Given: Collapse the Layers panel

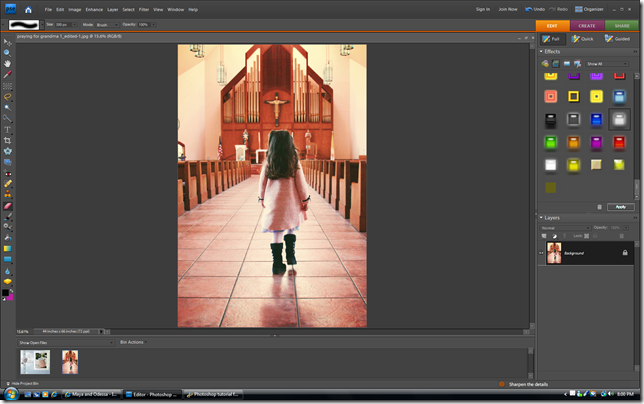Looking at the screenshot, I should pyautogui.click(x=541, y=218).
